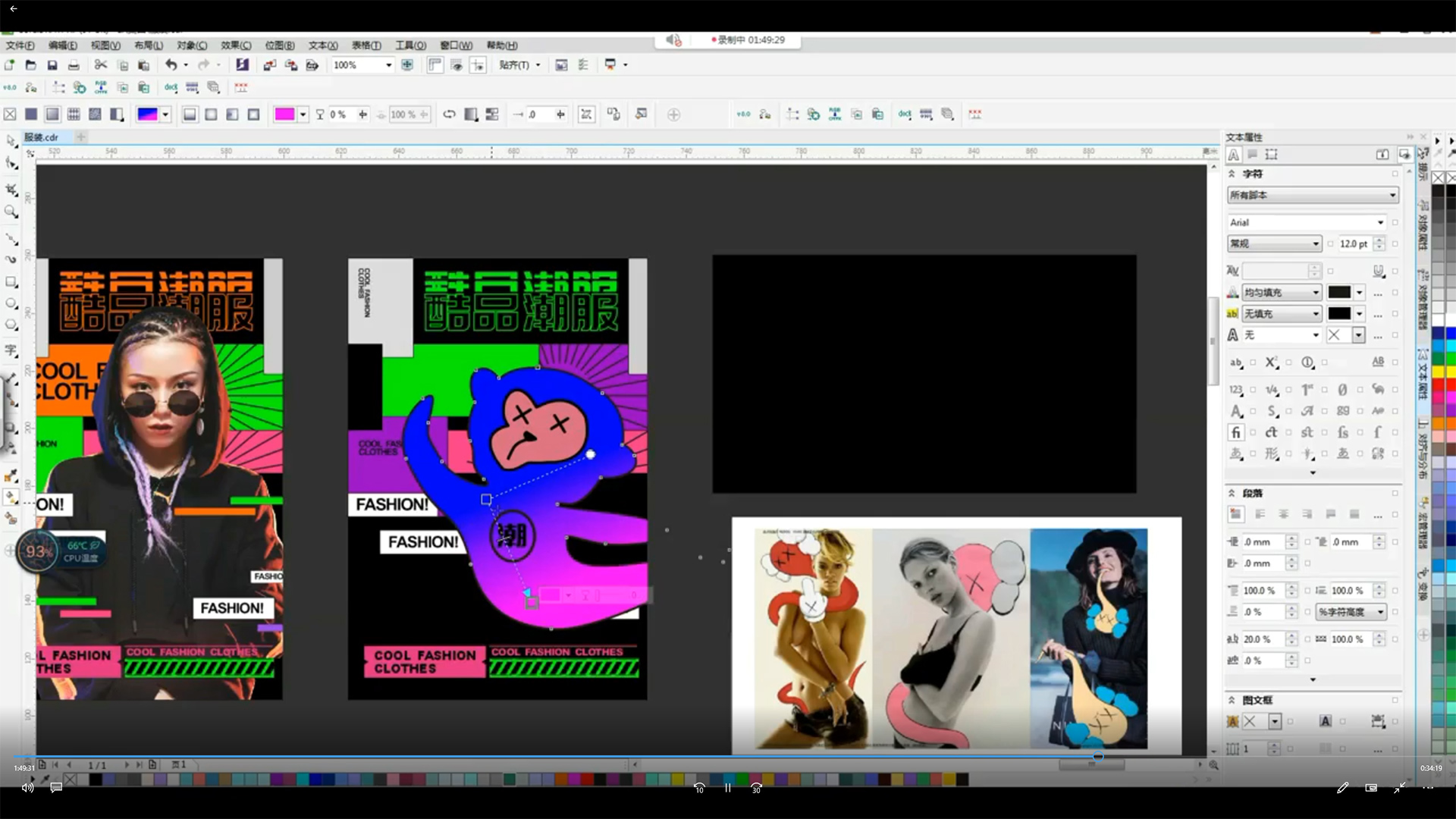
Task: Click the Print icon in toolbar
Action: point(74,65)
